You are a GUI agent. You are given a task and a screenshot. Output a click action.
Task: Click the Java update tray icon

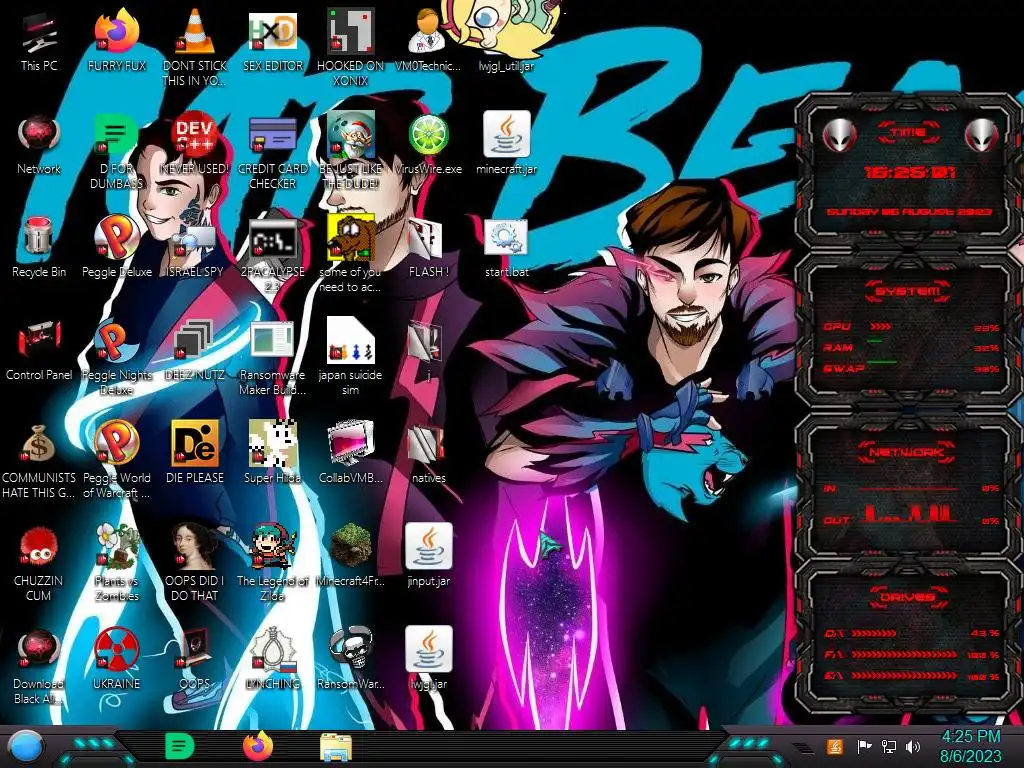(x=834, y=746)
